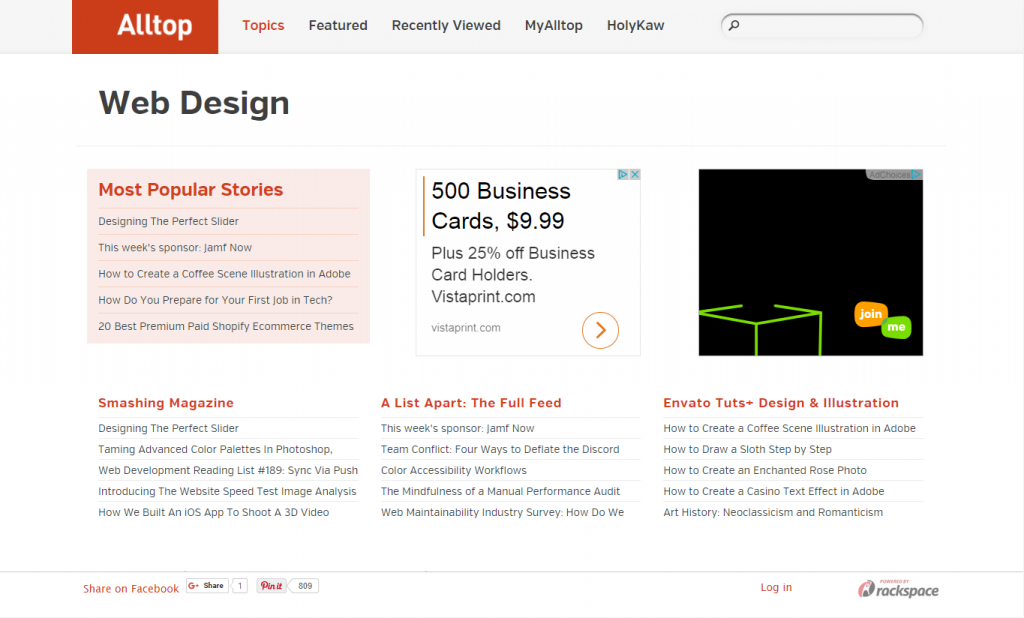Click the 500 Business Cards ad headline
Image resolution: width=1024 pixels, height=618 pixels.
coord(501,206)
